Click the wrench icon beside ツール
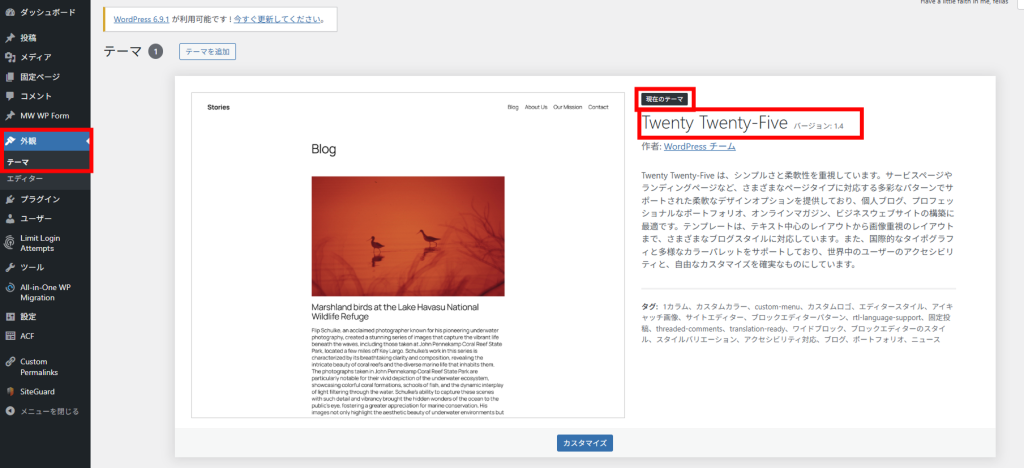This screenshot has width=1024, height=468. 10,268
